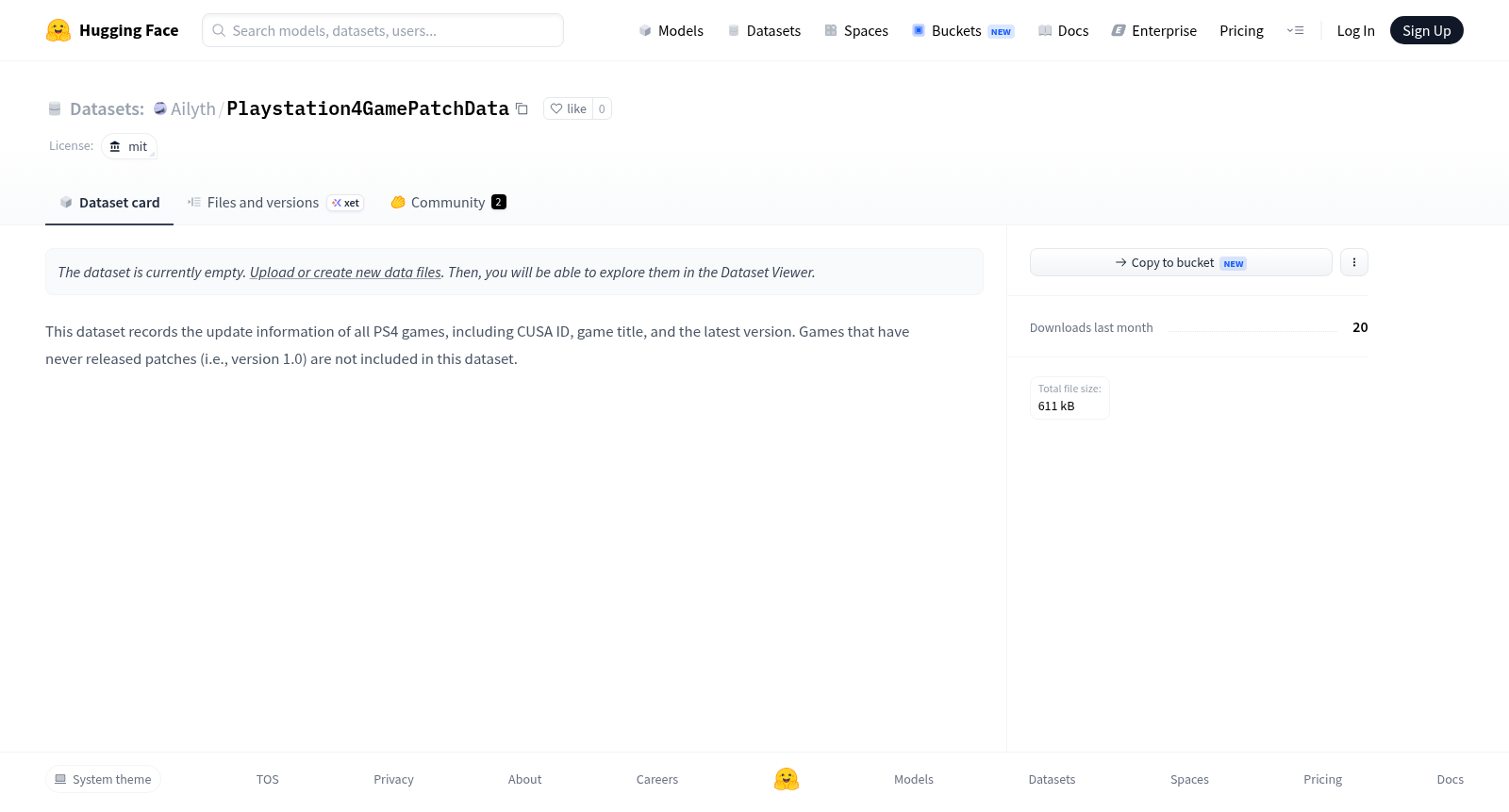
Task: Open the Log In link
Action: 1355,30
